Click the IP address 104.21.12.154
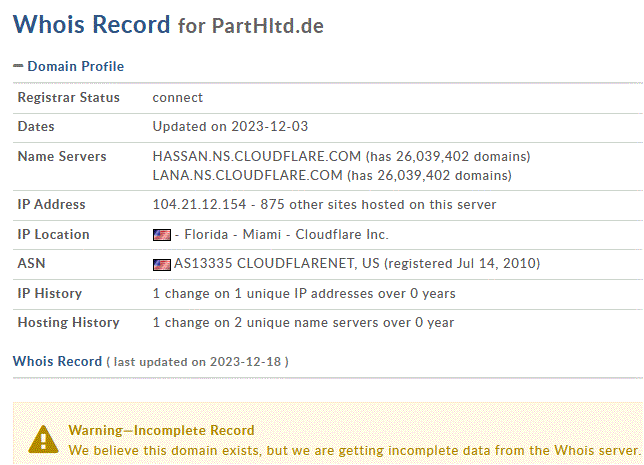The width and height of the screenshot is (644, 465). [x=200, y=204]
